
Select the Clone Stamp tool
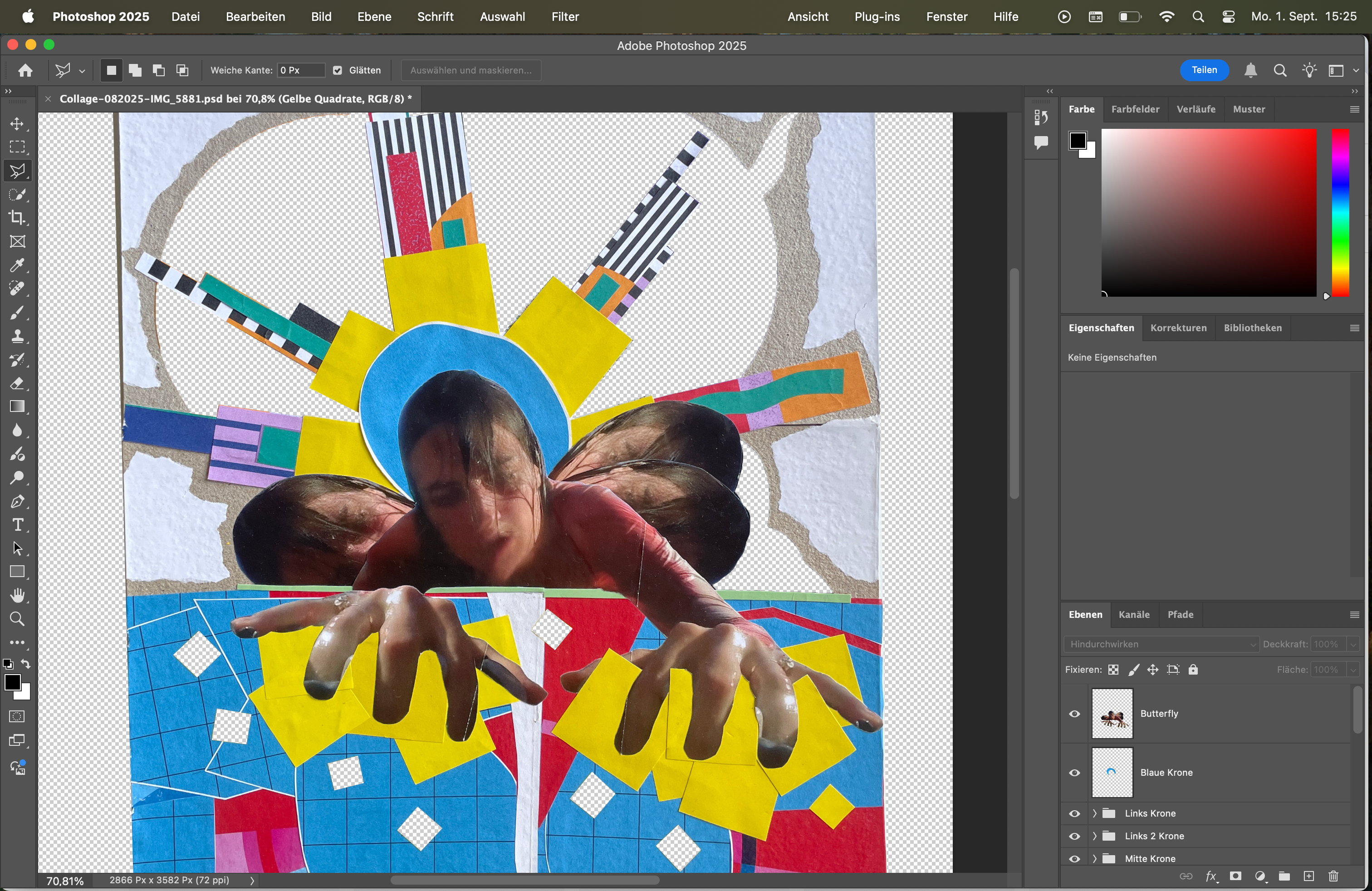(17, 336)
